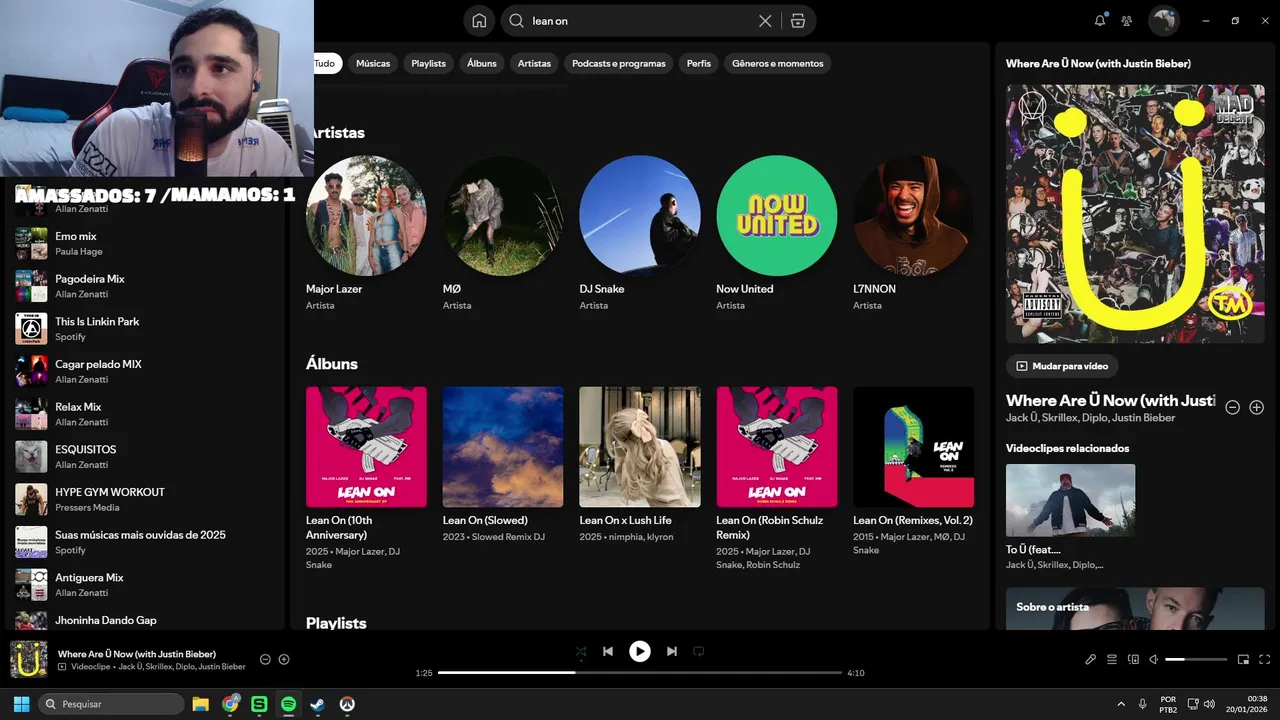The height and width of the screenshot is (720, 1280).
Task: Select the Álbuns filter tab
Action: 482,63
